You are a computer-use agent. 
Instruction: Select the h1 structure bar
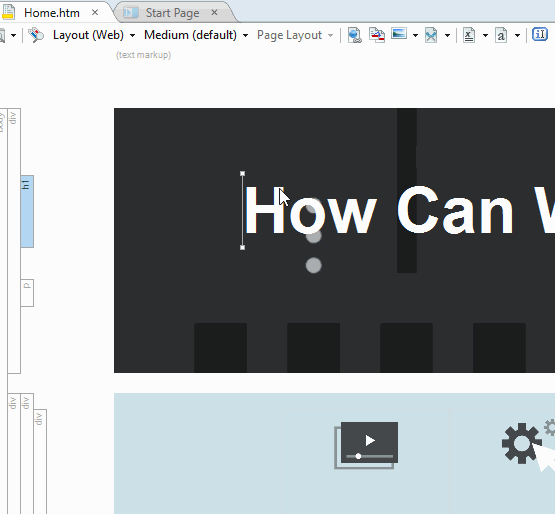[27, 211]
